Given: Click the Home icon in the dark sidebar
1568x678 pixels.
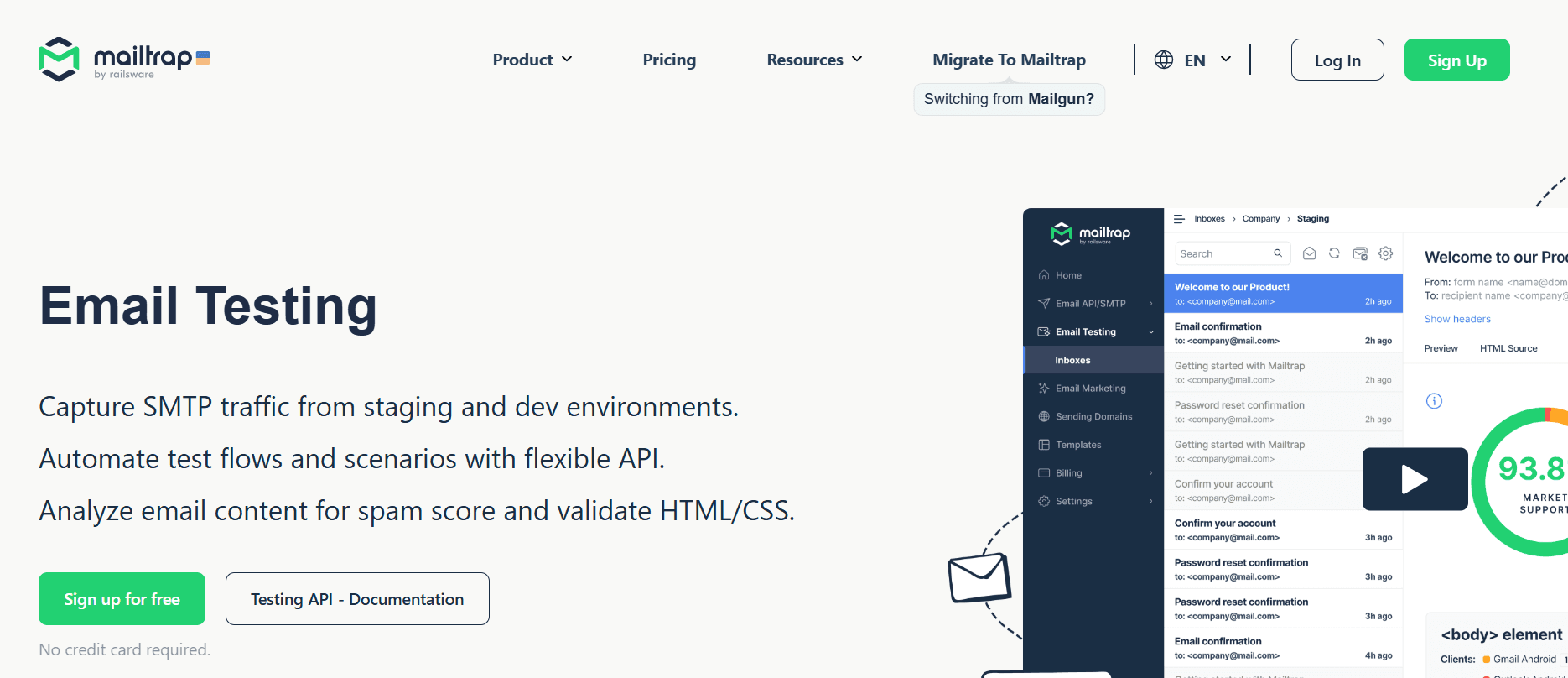Looking at the screenshot, I should point(1044,275).
